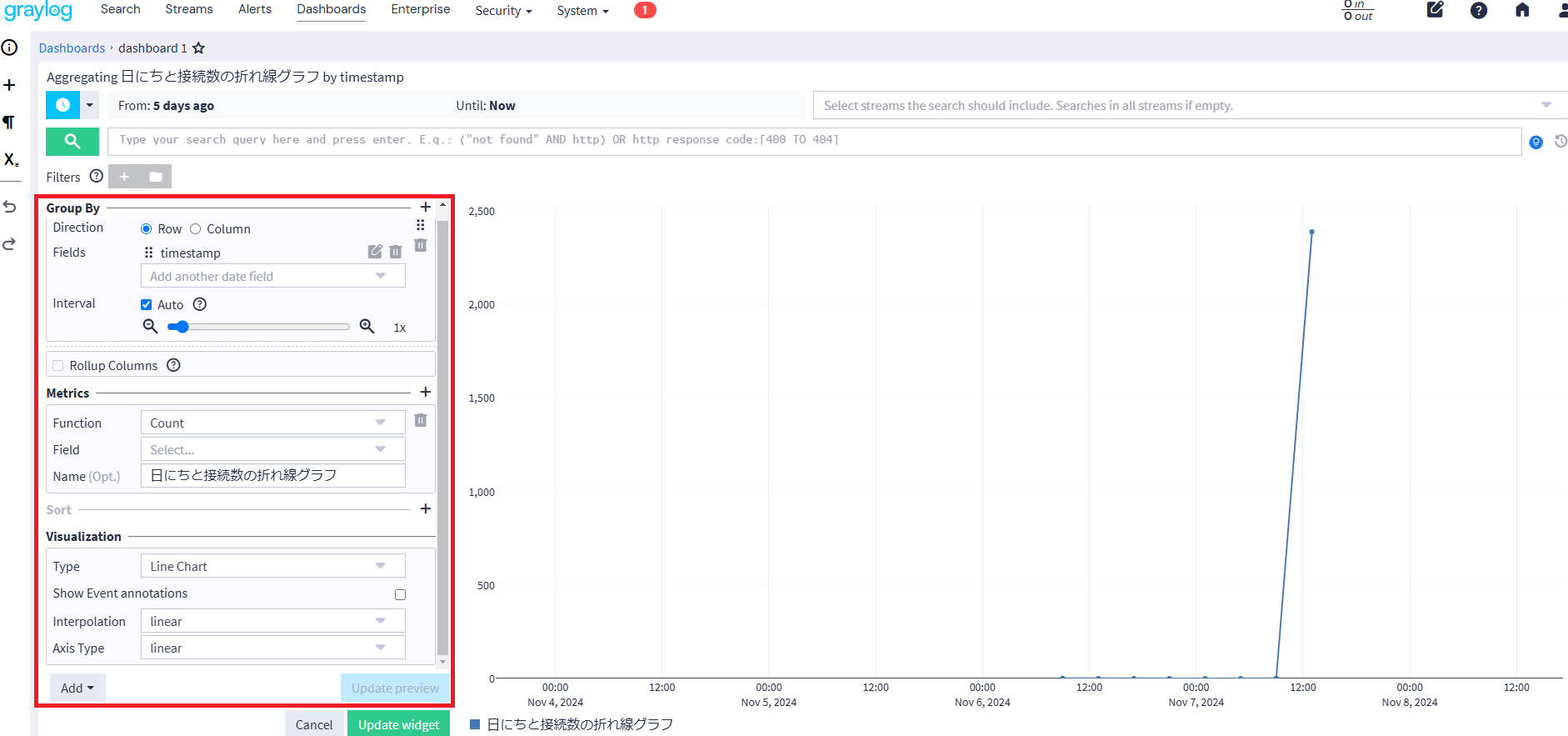1568x736 pixels.
Task: Select the Column direction radio button
Action: point(196,229)
